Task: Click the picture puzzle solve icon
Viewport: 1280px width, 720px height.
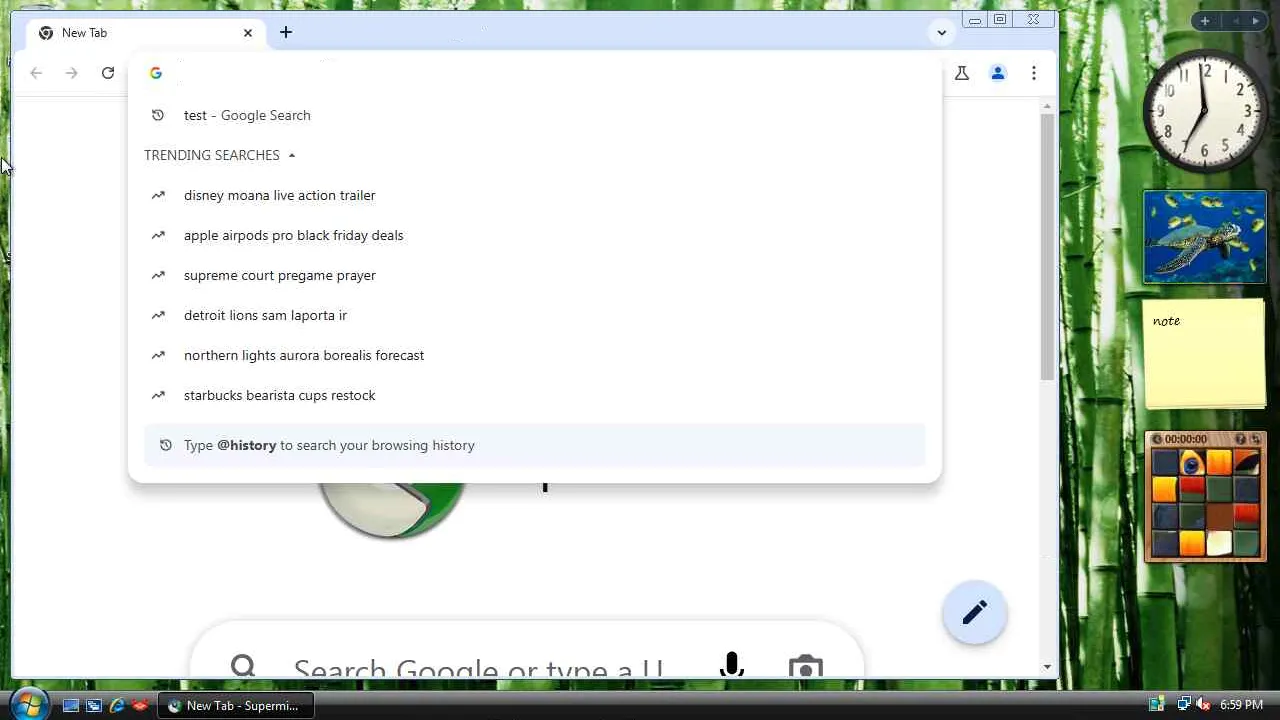Action: point(1256,439)
